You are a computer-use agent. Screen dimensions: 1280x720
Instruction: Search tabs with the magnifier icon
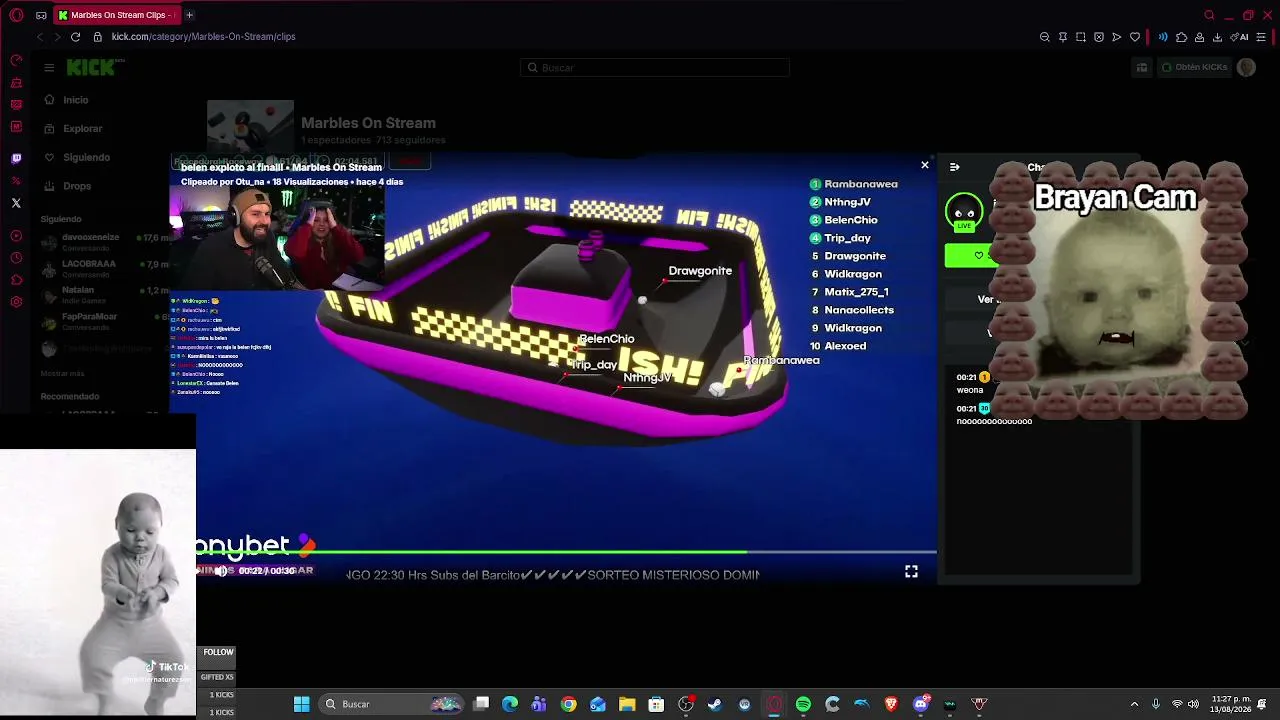click(1209, 15)
